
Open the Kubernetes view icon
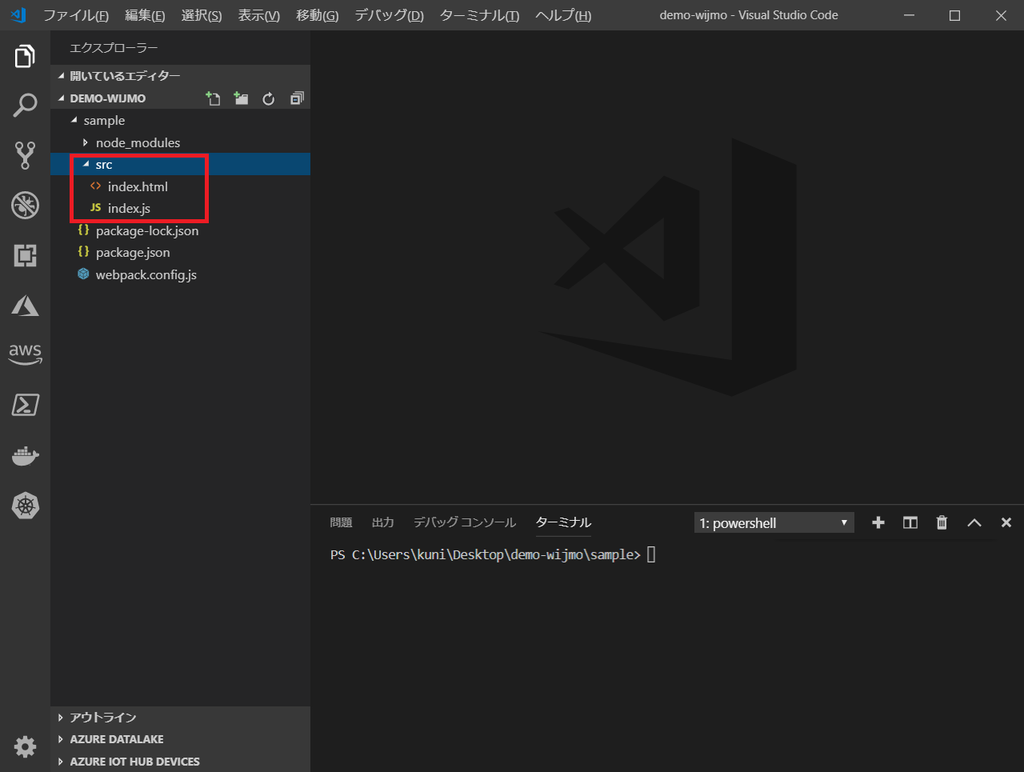(x=25, y=506)
